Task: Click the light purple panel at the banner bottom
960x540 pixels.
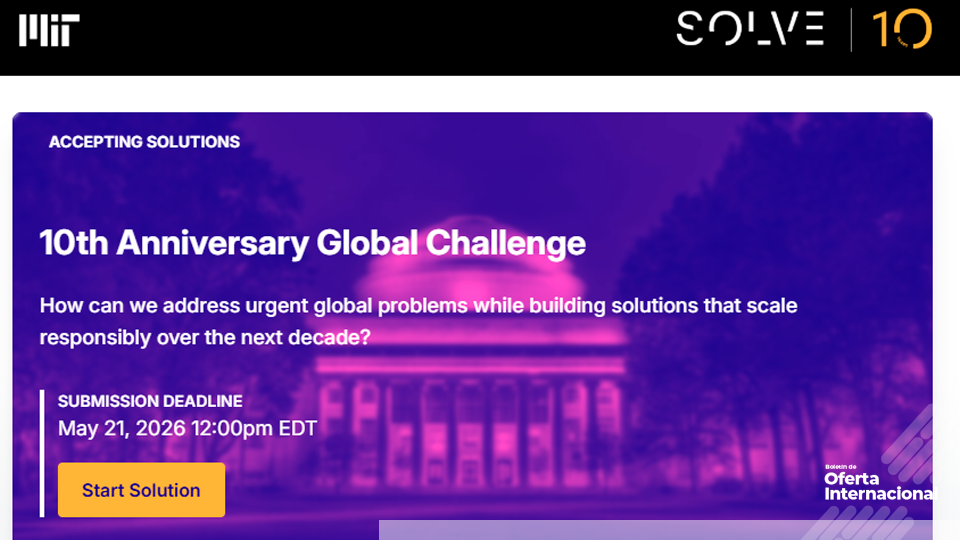Action: pyautogui.click(x=650, y=531)
